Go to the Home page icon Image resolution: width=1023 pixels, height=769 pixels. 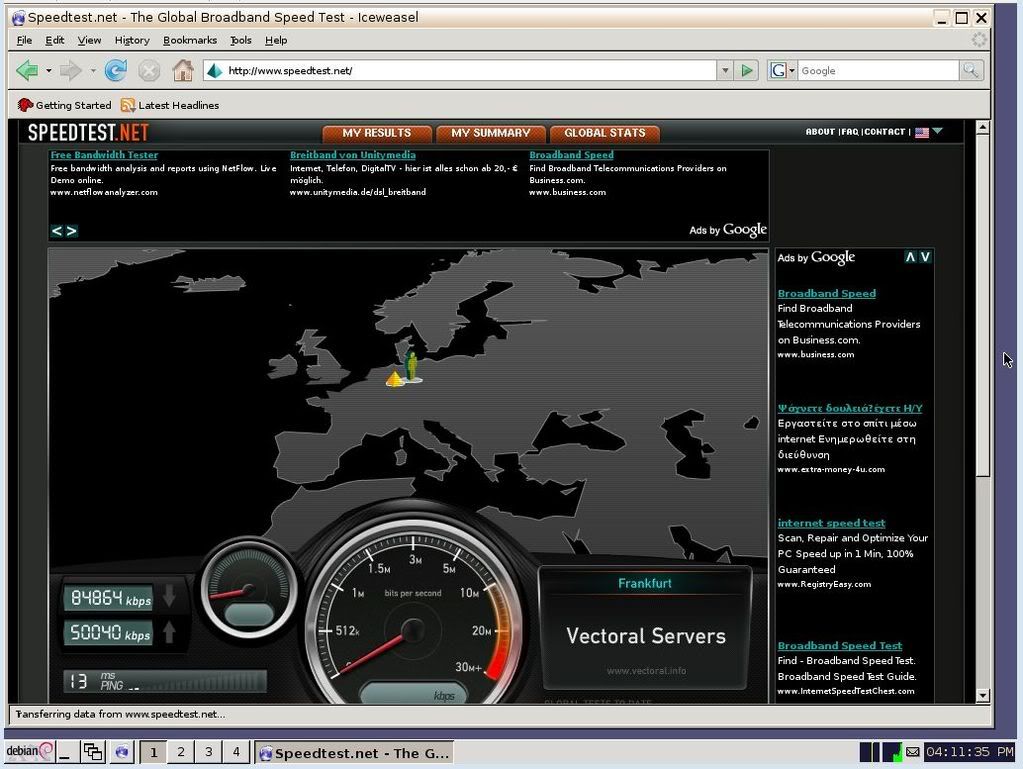[183, 70]
